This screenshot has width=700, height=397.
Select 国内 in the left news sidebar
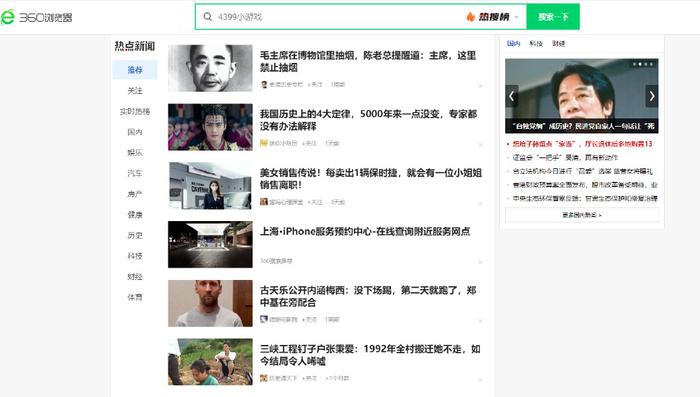(x=135, y=132)
